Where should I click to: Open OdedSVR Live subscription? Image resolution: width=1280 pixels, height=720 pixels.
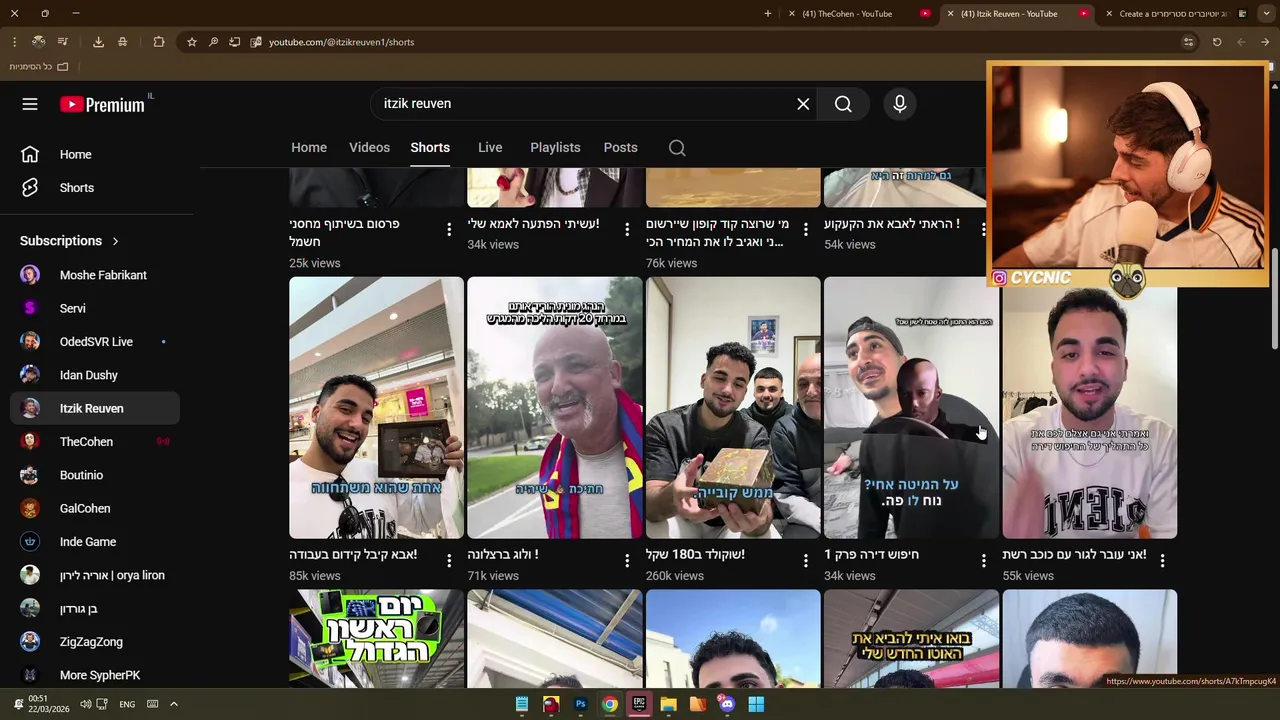point(95,342)
